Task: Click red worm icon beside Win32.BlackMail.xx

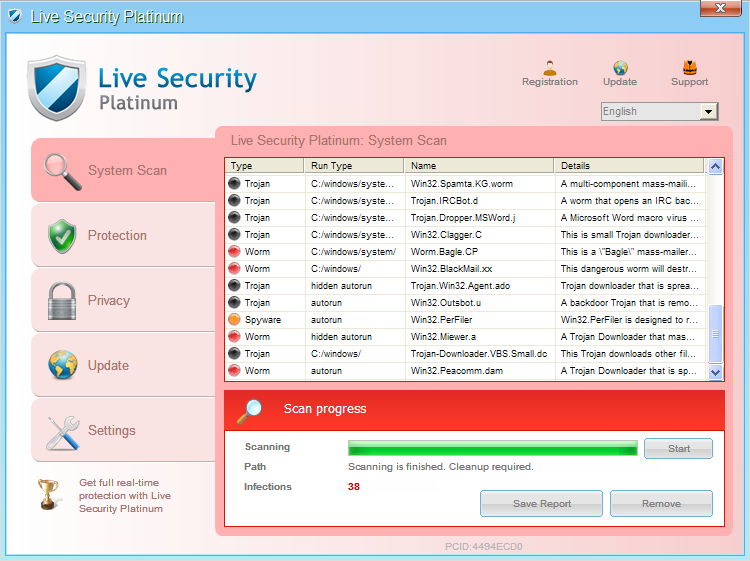Action: click(x=234, y=268)
